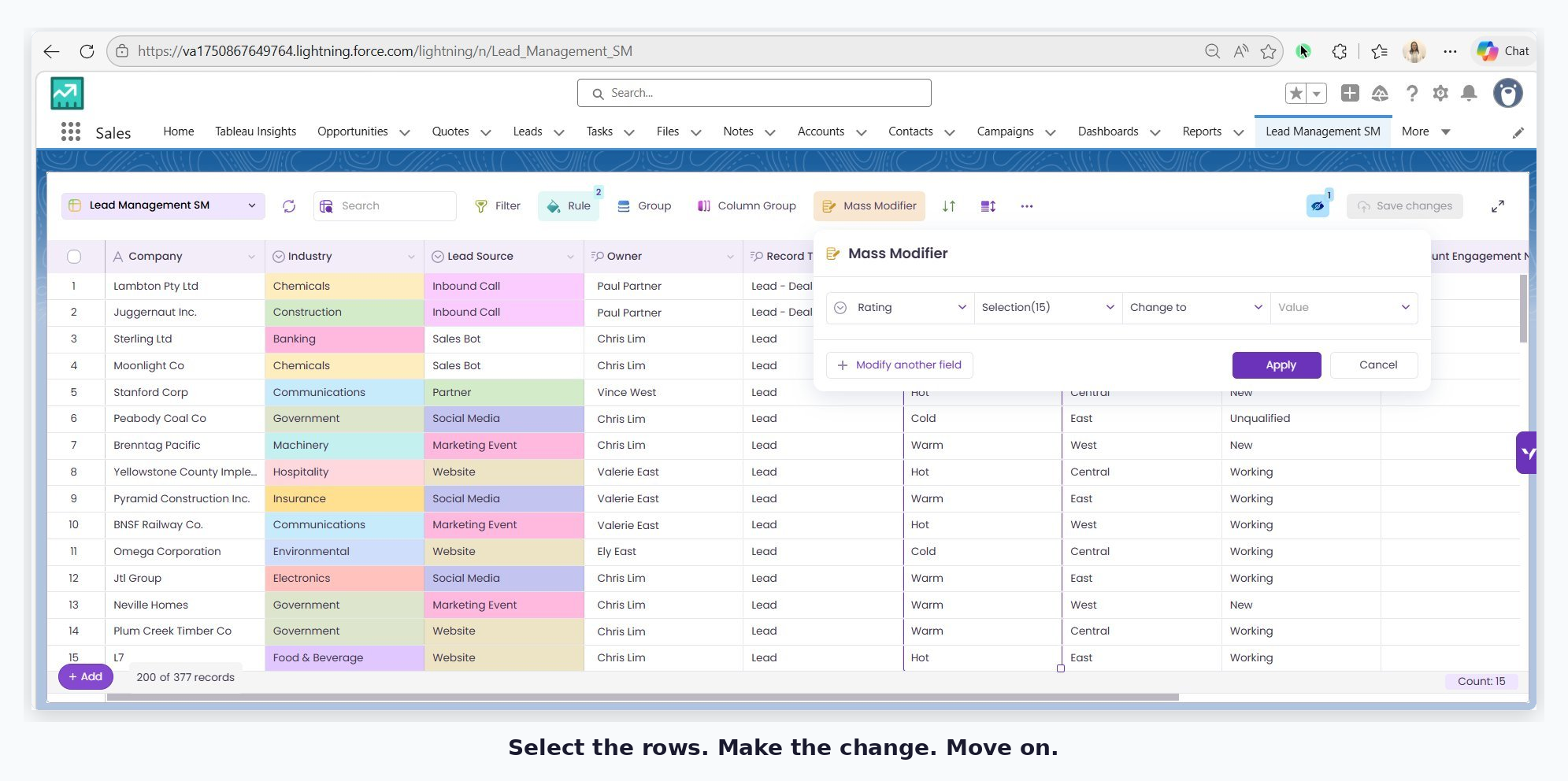The width and height of the screenshot is (1568, 781).
Task: Open Salesforce Help question mark icon
Action: pyautogui.click(x=1412, y=94)
